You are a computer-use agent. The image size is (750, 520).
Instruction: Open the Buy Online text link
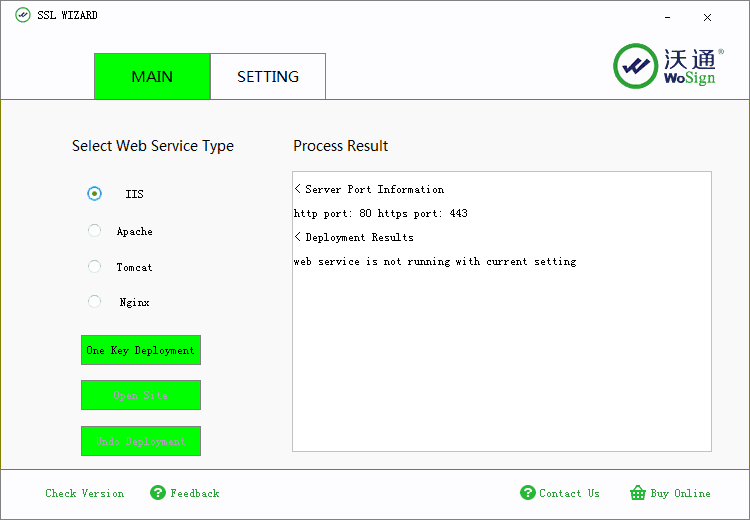pyautogui.click(x=680, y=493)
